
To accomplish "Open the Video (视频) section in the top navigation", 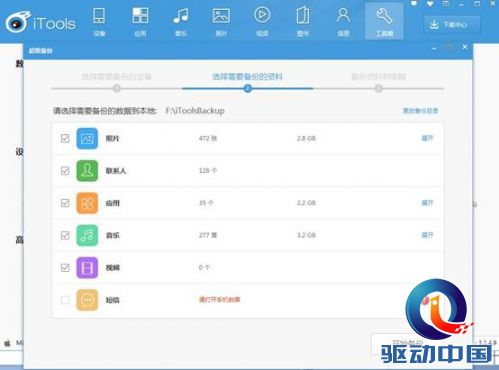I will (x=262, y=21).
